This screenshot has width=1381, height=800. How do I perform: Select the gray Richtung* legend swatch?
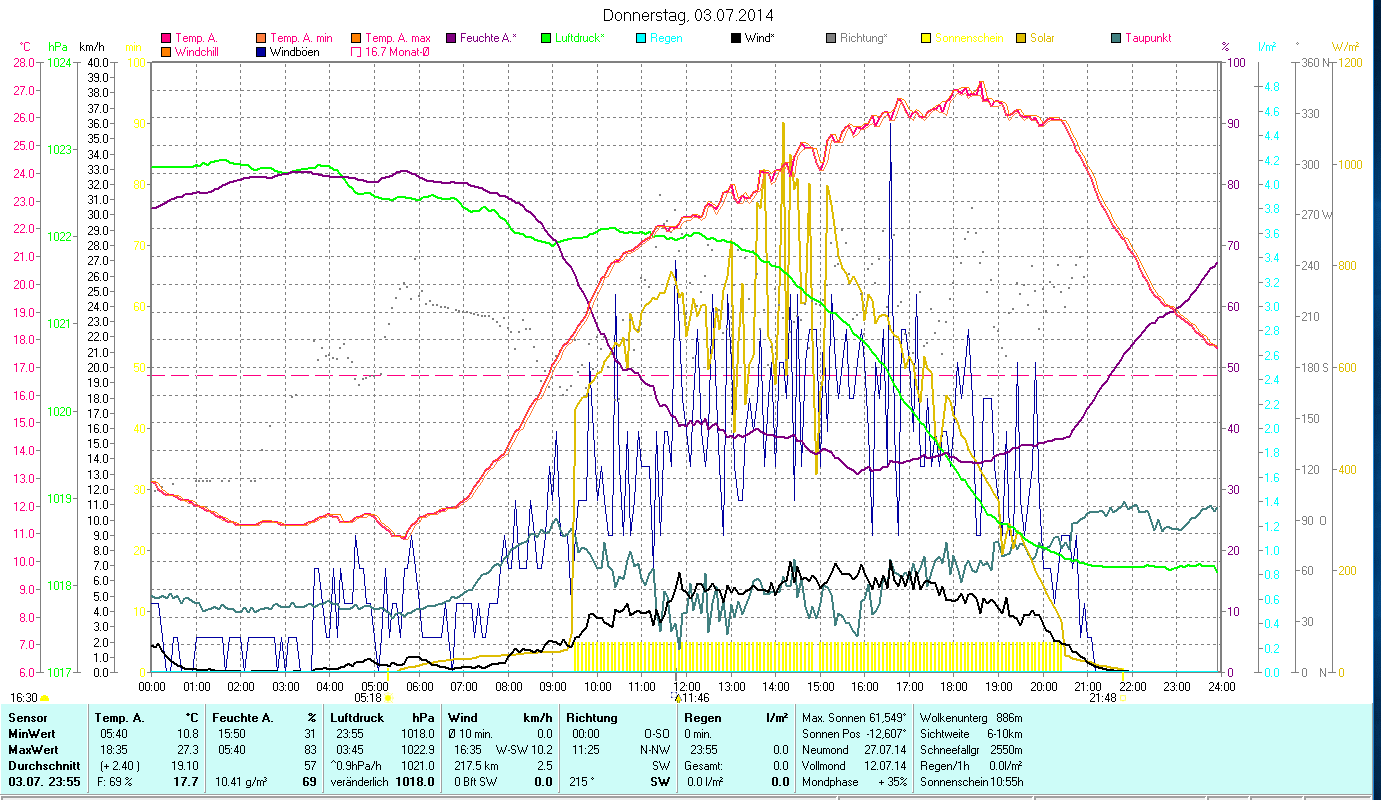point(830,38)
